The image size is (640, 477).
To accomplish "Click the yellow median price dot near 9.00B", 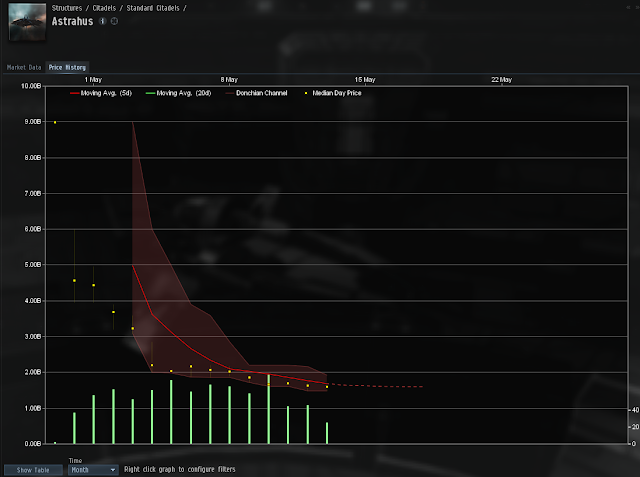I will pyautogui.click(x=55, y=122).
